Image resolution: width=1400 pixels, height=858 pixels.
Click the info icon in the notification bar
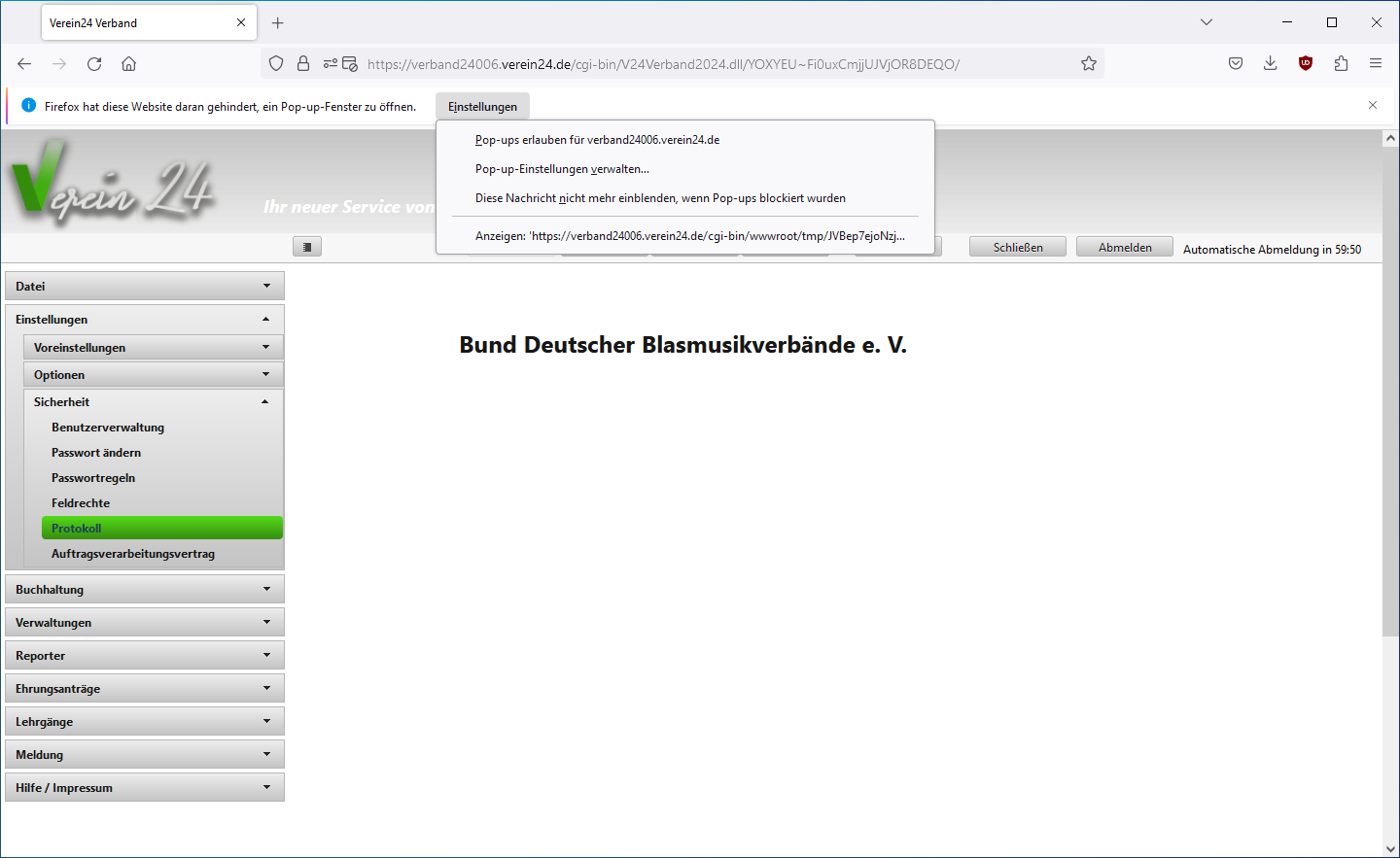pyautogui.click(x=28, y=105)
